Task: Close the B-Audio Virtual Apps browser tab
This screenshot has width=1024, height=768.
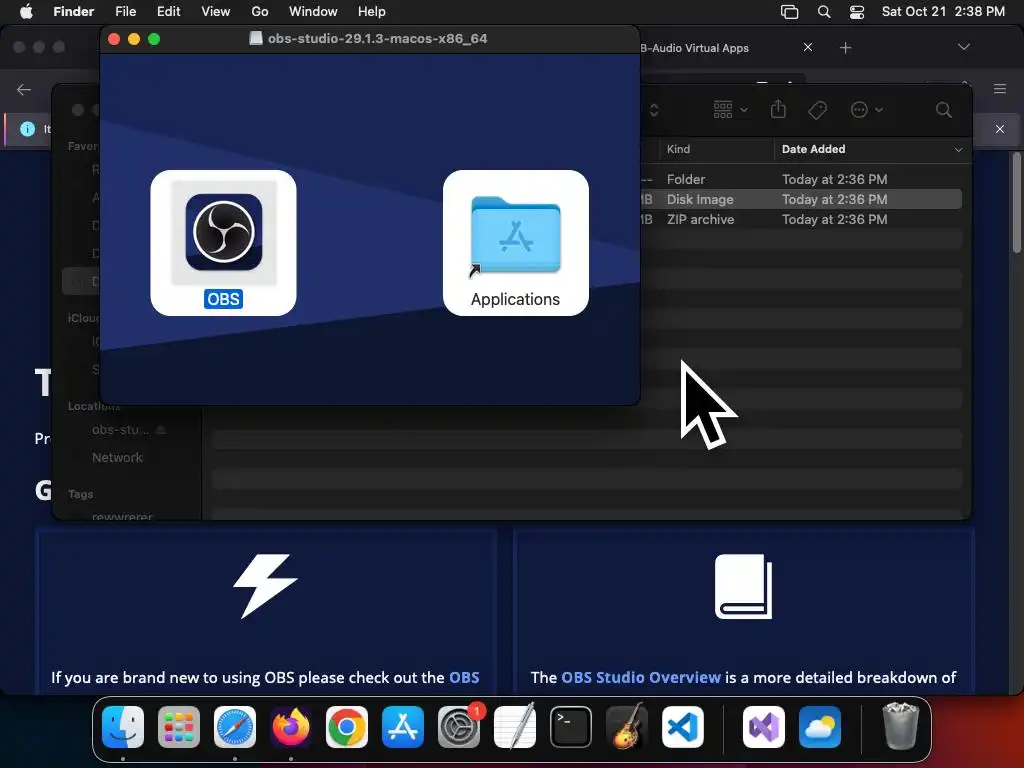Action: [x=808, y=47]
